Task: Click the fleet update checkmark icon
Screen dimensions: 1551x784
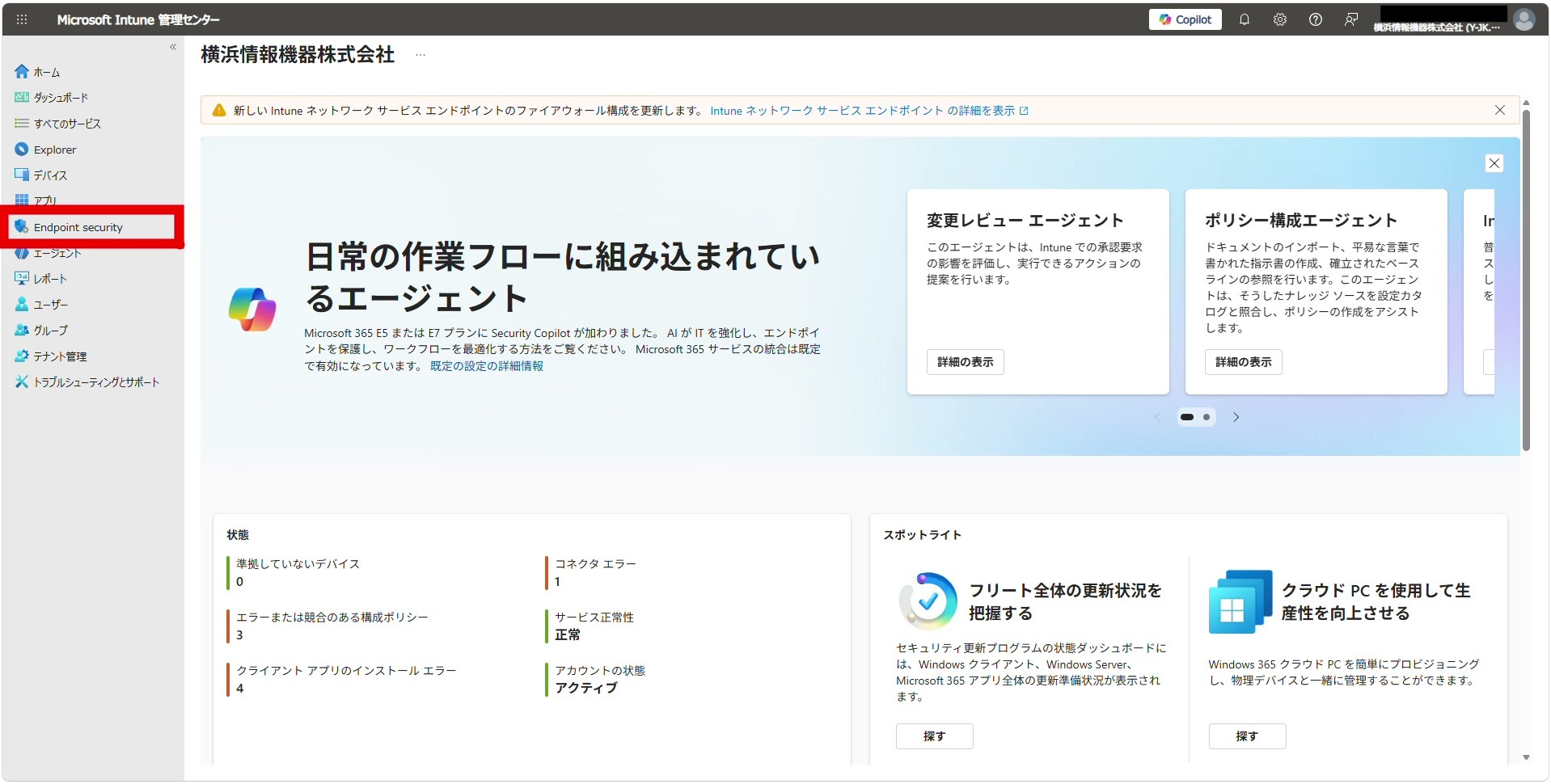Action: tap(928, 601)
